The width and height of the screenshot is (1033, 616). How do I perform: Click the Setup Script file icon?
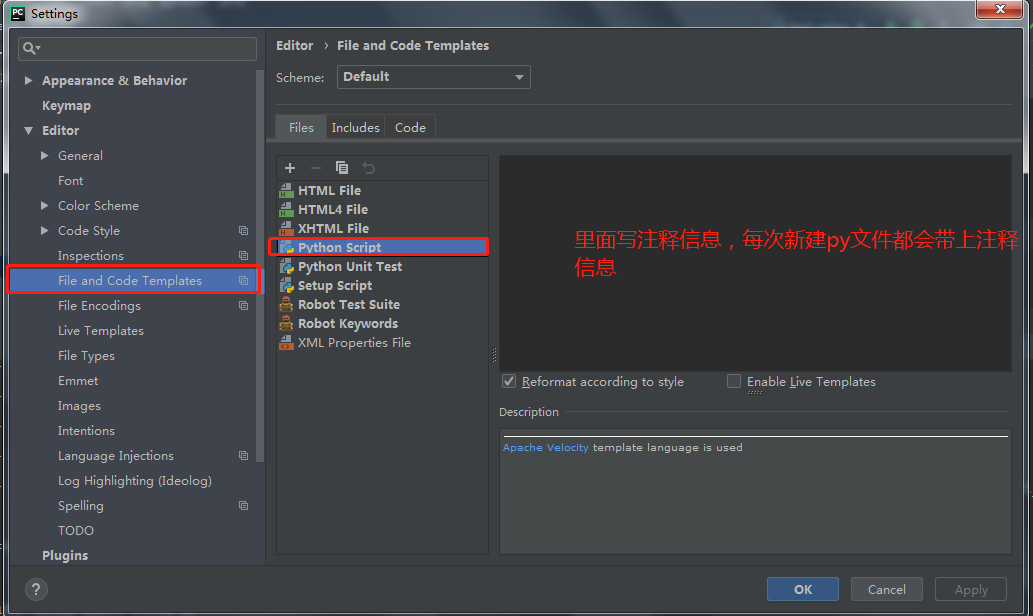286,286
